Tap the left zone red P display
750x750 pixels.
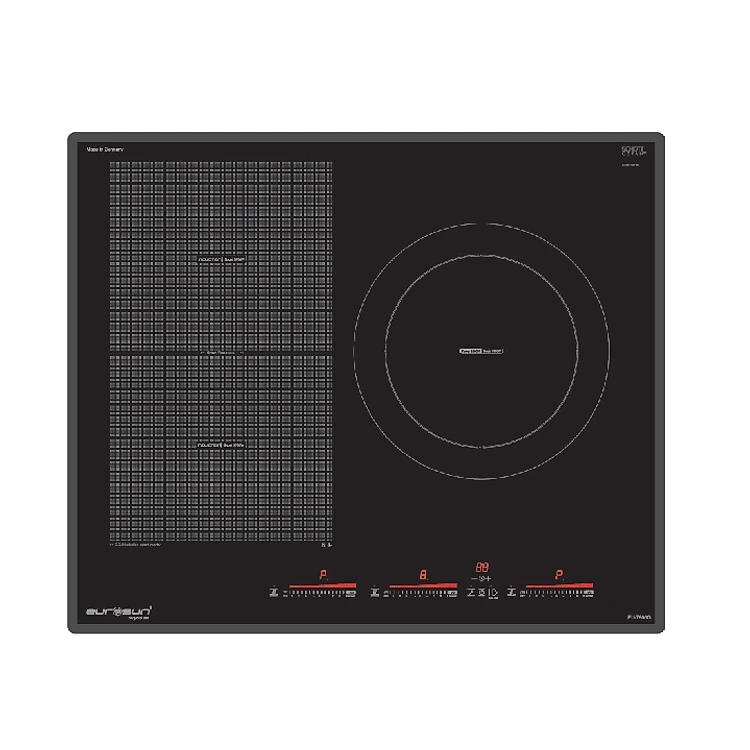[x=322, y=575]
